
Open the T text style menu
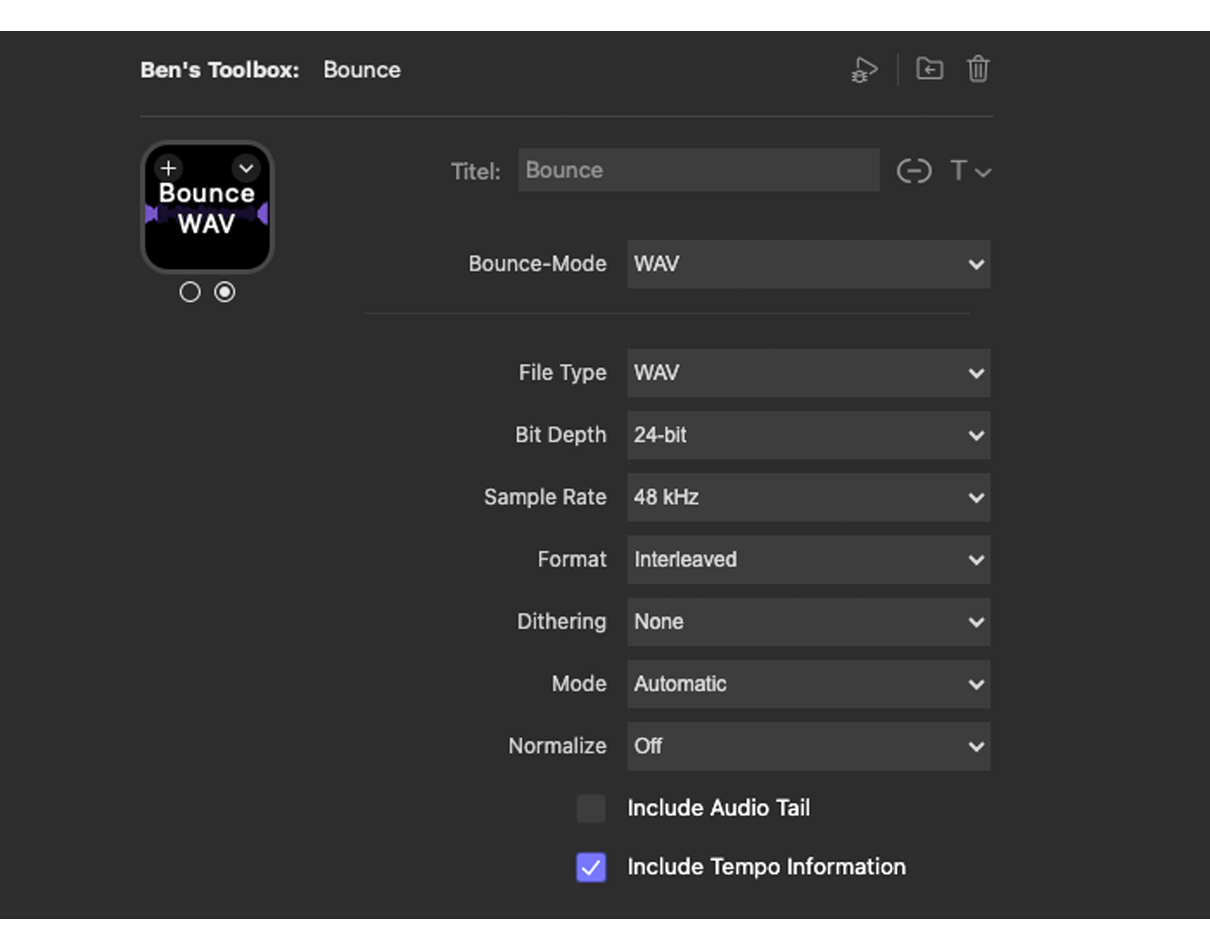(x=969, y=171)
